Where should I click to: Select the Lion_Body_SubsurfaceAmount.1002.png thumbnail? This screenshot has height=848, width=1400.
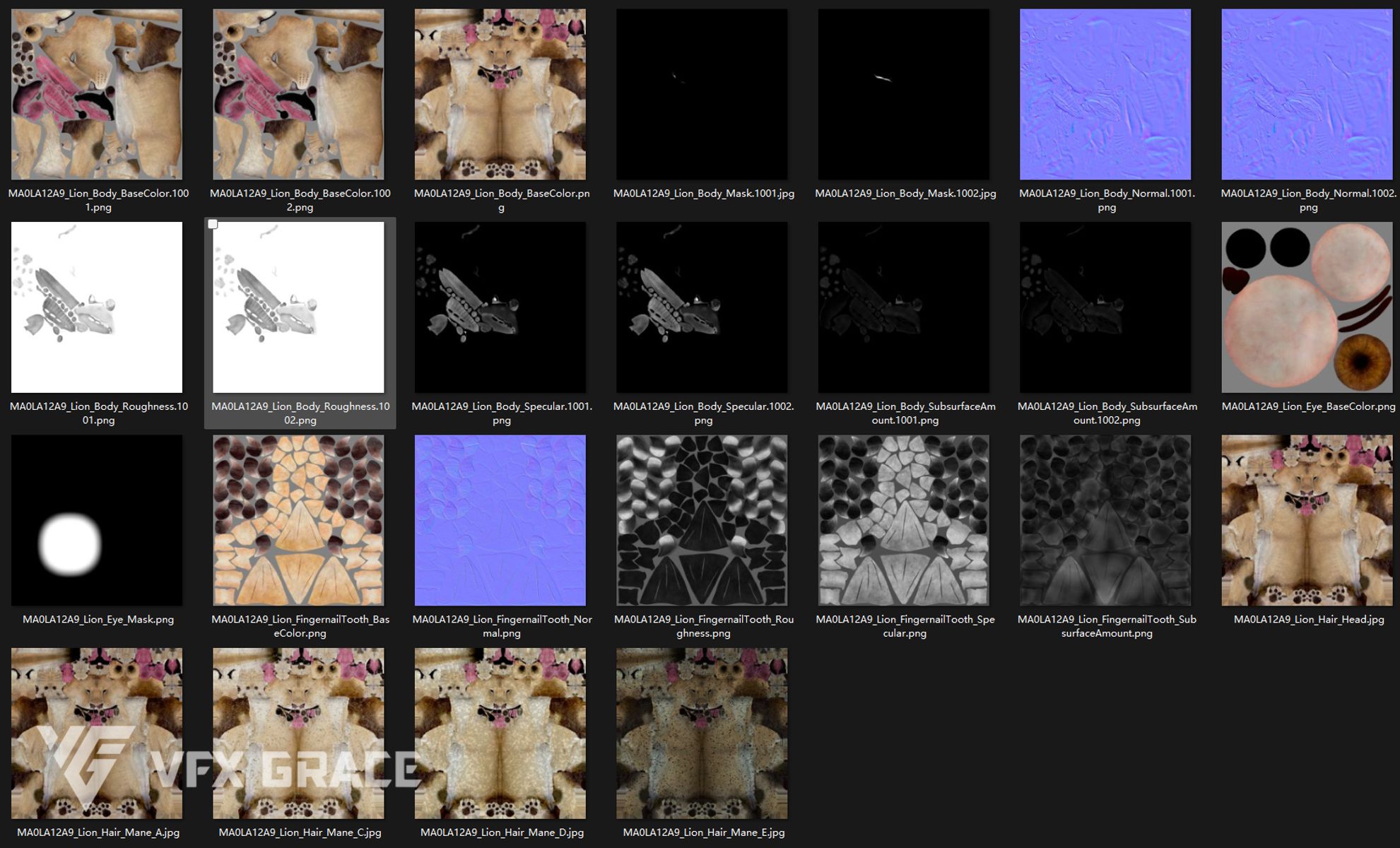[1105, 307]
